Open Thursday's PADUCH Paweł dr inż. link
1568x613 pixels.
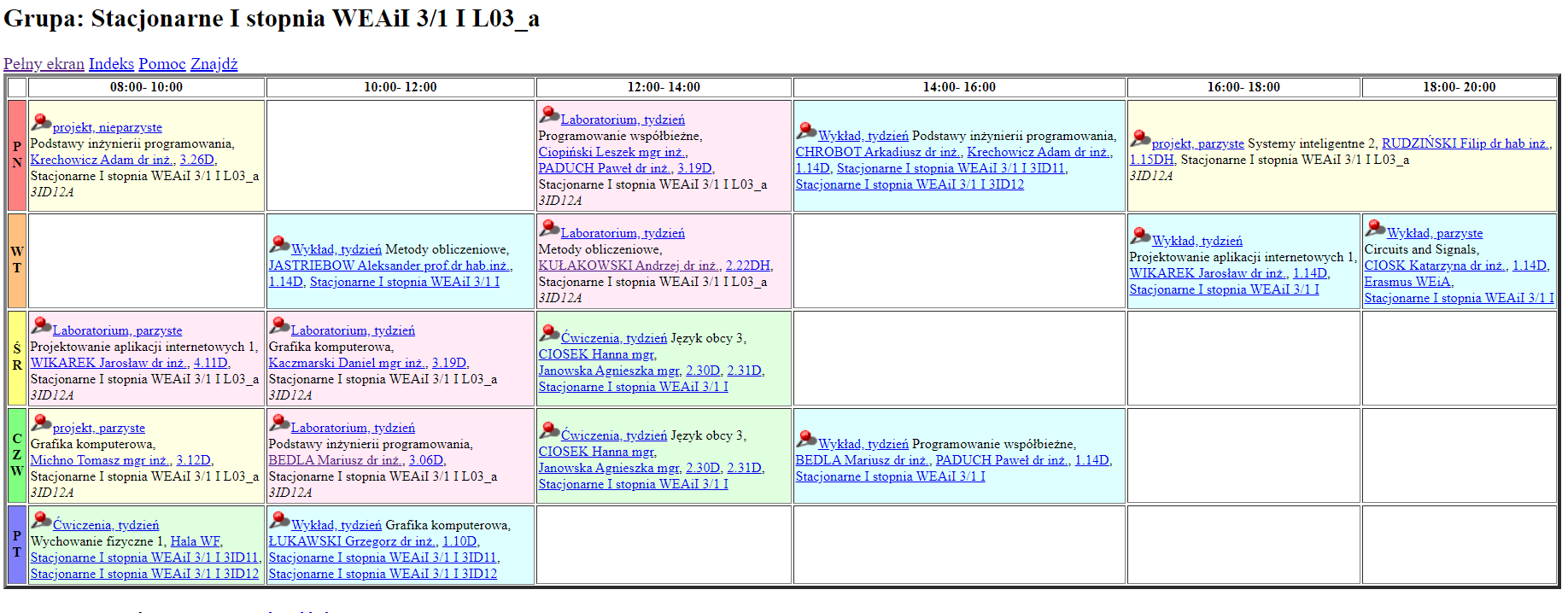coord(1002,460)
